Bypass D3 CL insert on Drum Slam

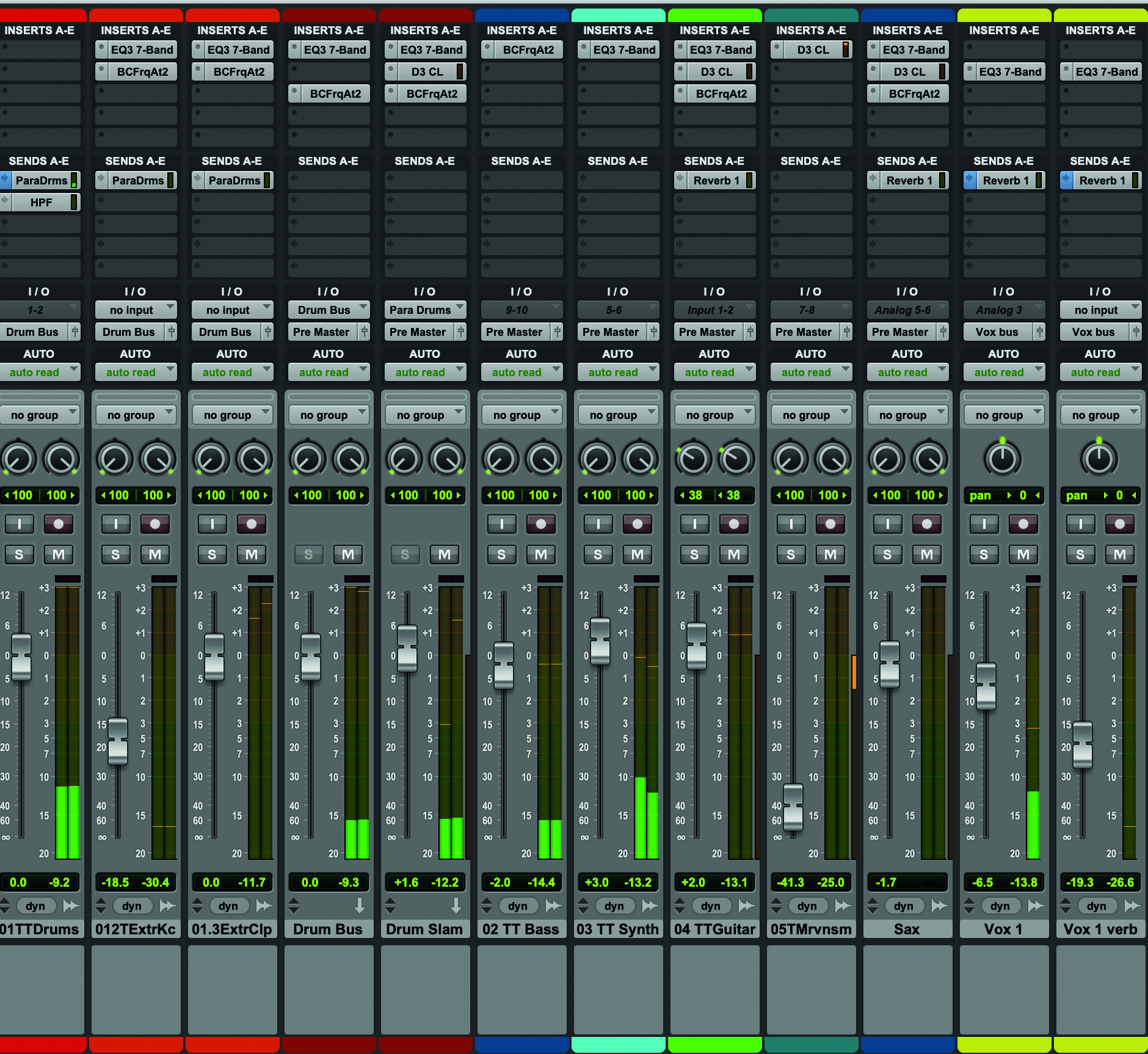(x=391, y=71)
